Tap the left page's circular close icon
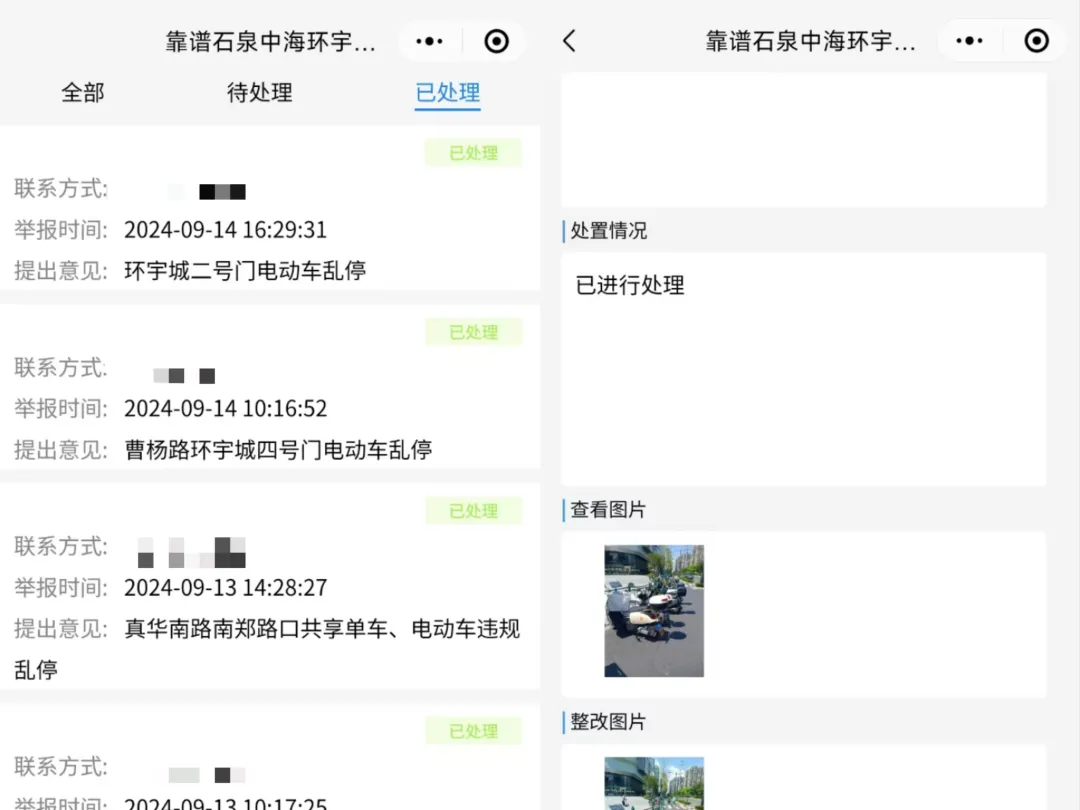 tap(496, 41)
